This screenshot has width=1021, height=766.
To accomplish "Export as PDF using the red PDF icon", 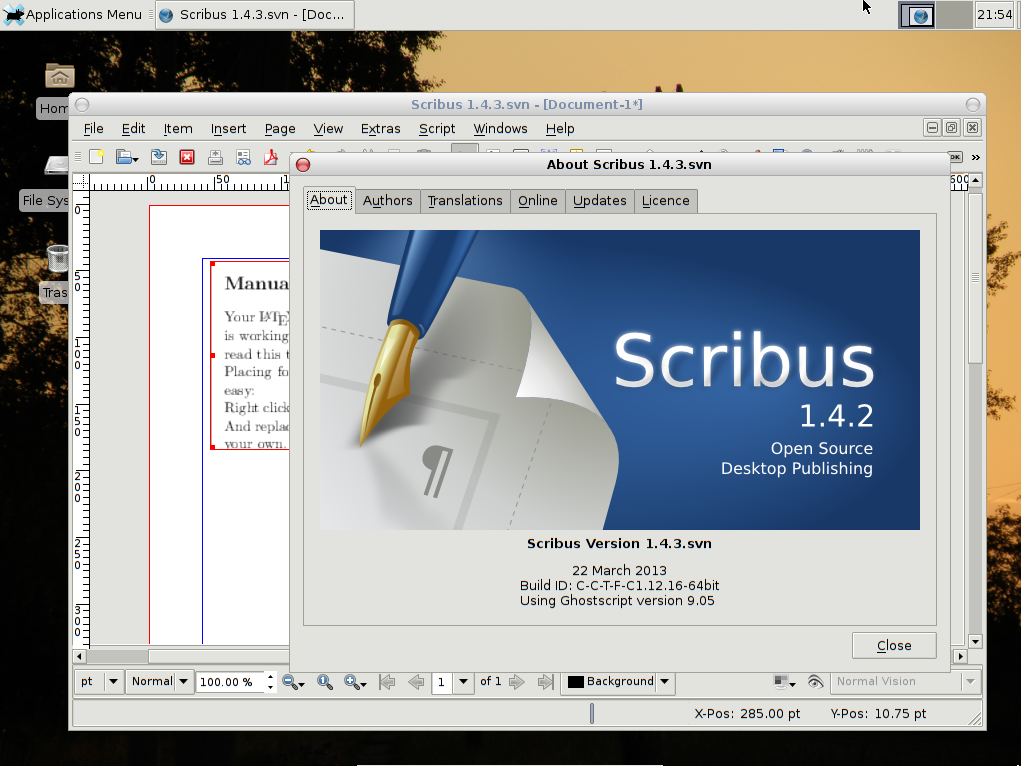I will [x=271, y=157].
